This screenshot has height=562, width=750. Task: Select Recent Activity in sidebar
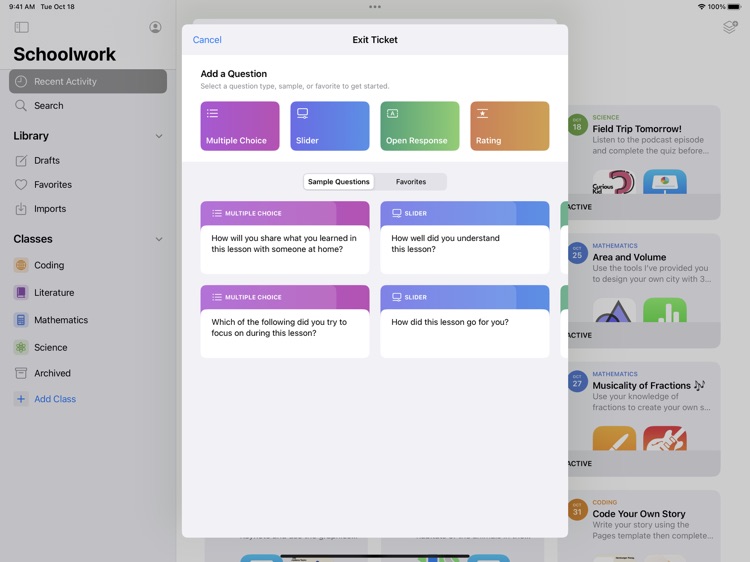88,81
